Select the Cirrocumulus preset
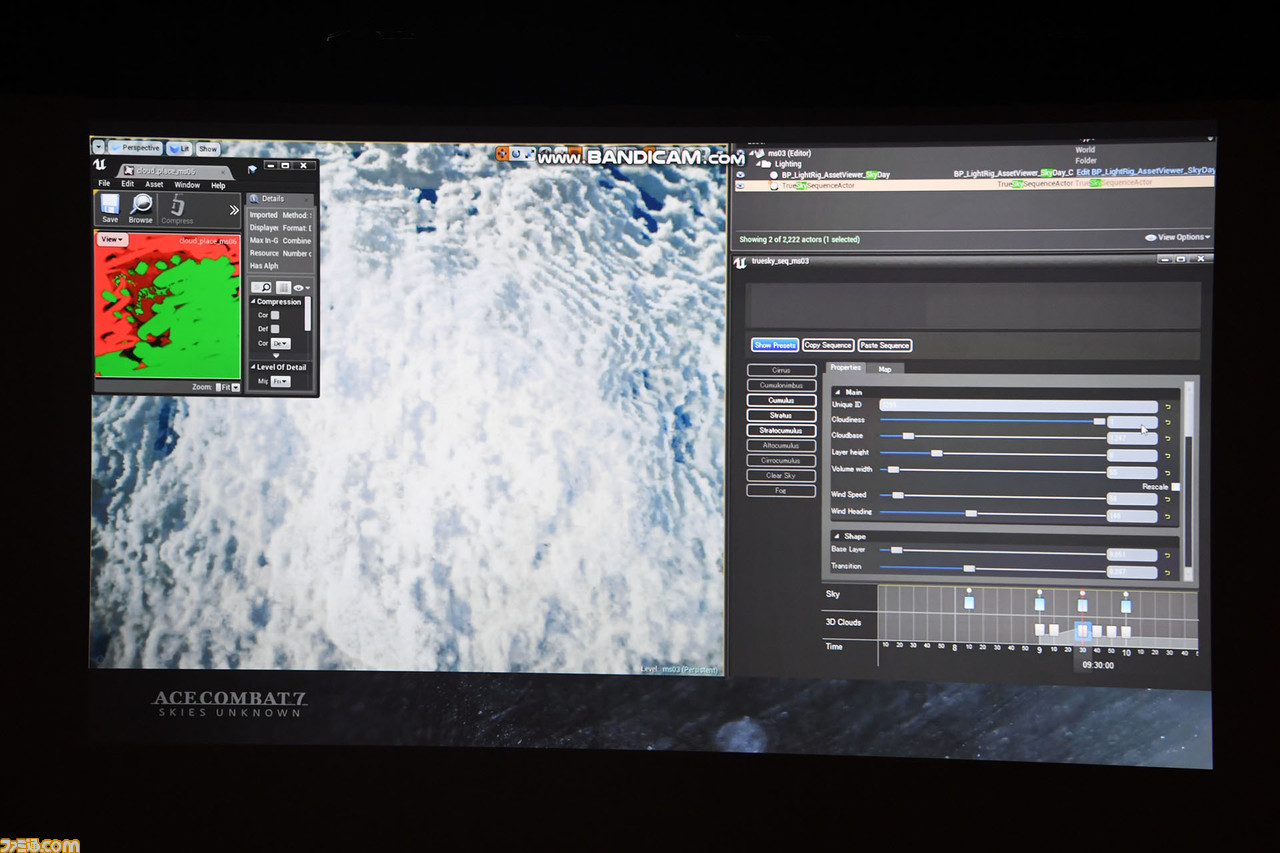1280x853 pixels. click(x=781, y=460)
